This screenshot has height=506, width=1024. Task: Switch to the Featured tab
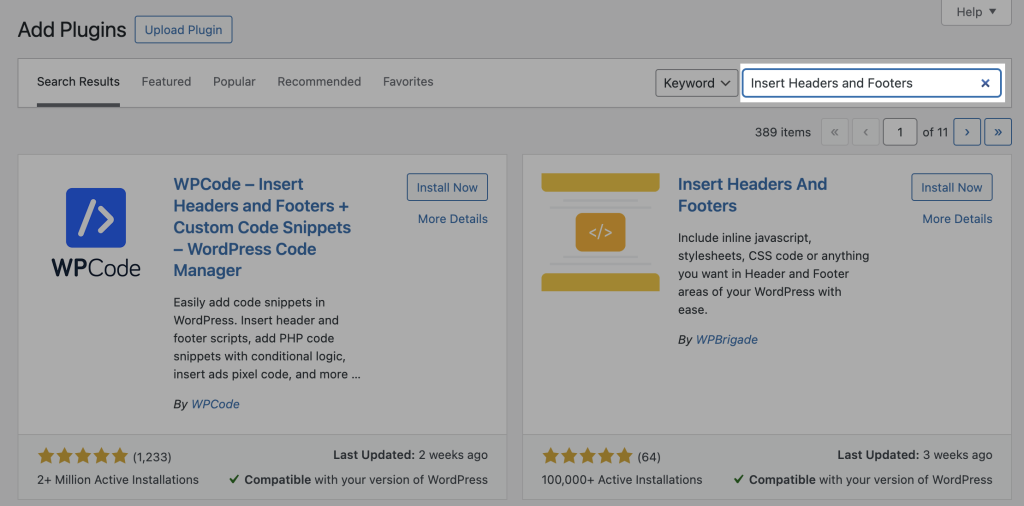click(x=166, y=82)
